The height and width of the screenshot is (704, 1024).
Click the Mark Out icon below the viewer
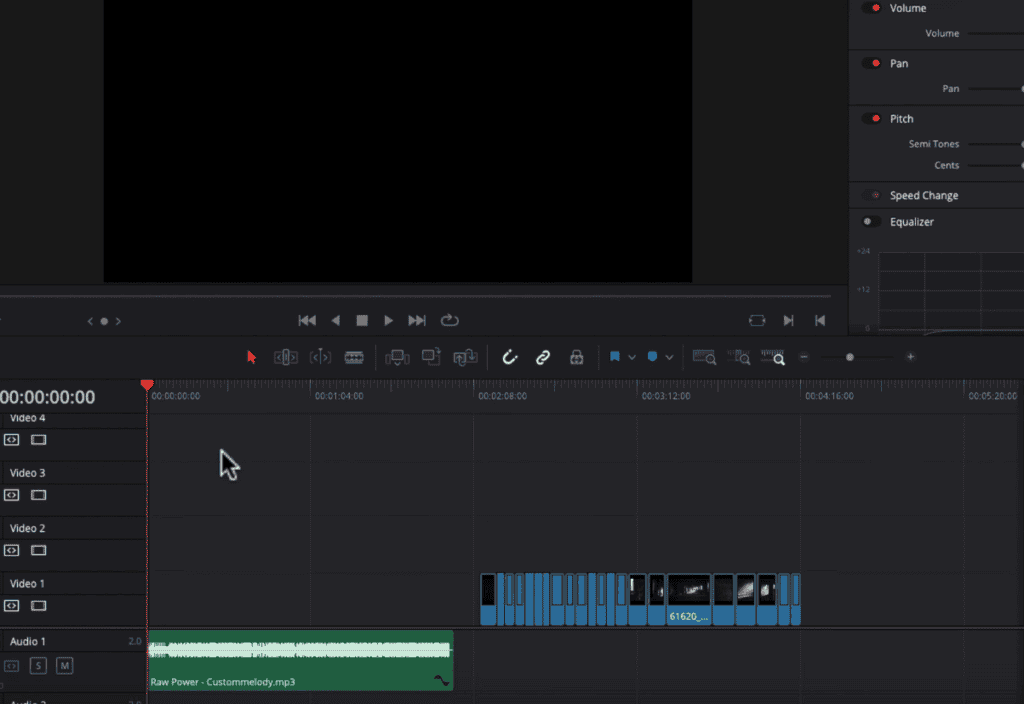[820, 321]
